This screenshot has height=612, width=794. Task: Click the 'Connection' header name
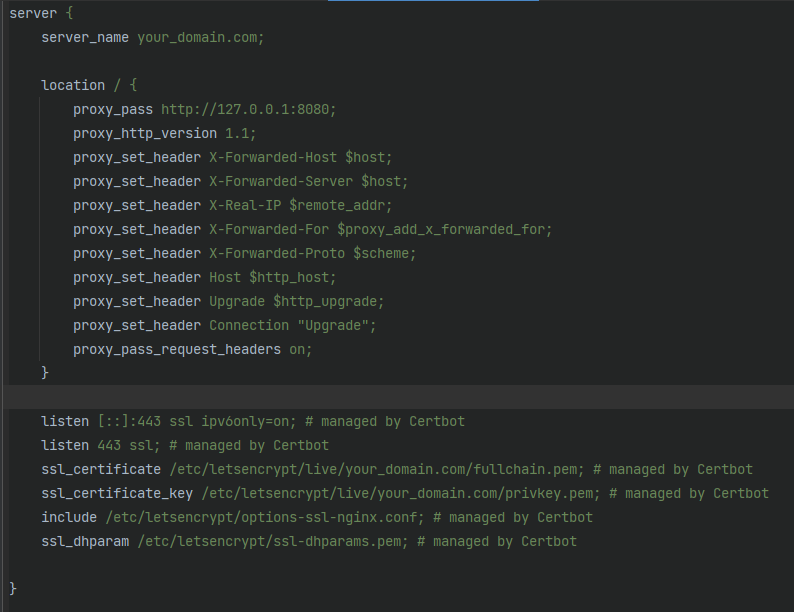point(249,325)
